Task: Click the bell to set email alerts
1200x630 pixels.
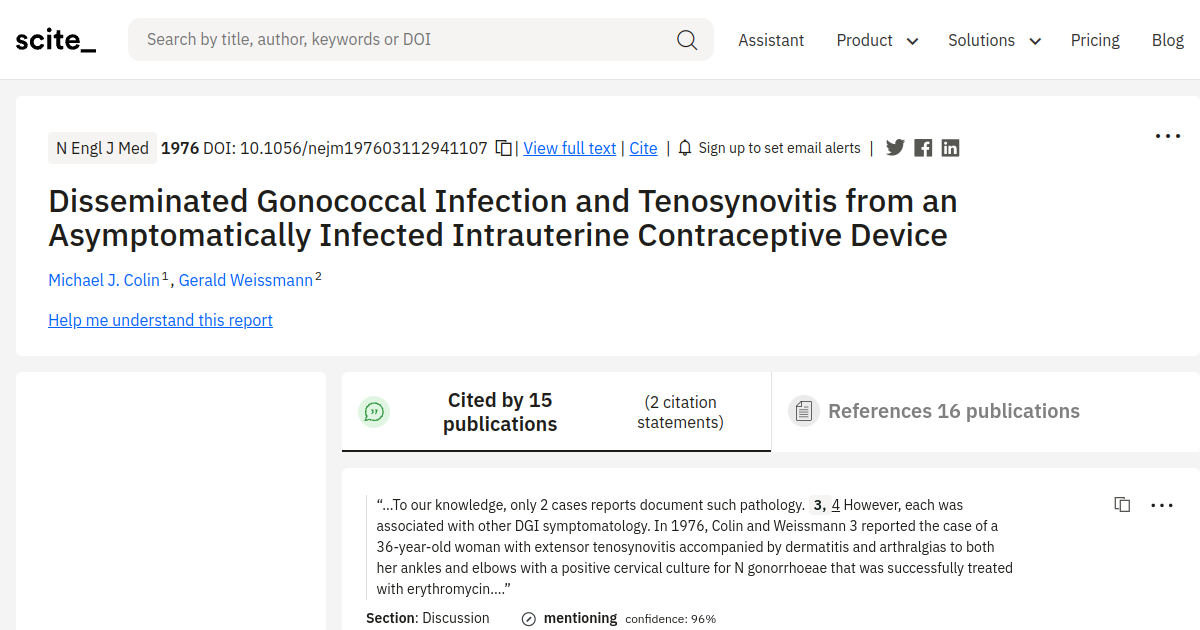Action: pos(684,147)
